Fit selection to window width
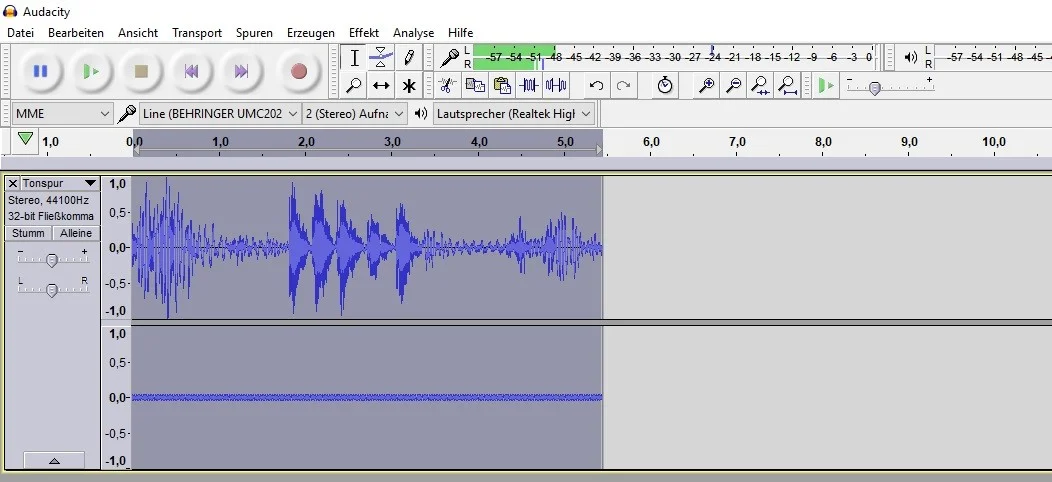1052x482 pixels. (760, 85)
